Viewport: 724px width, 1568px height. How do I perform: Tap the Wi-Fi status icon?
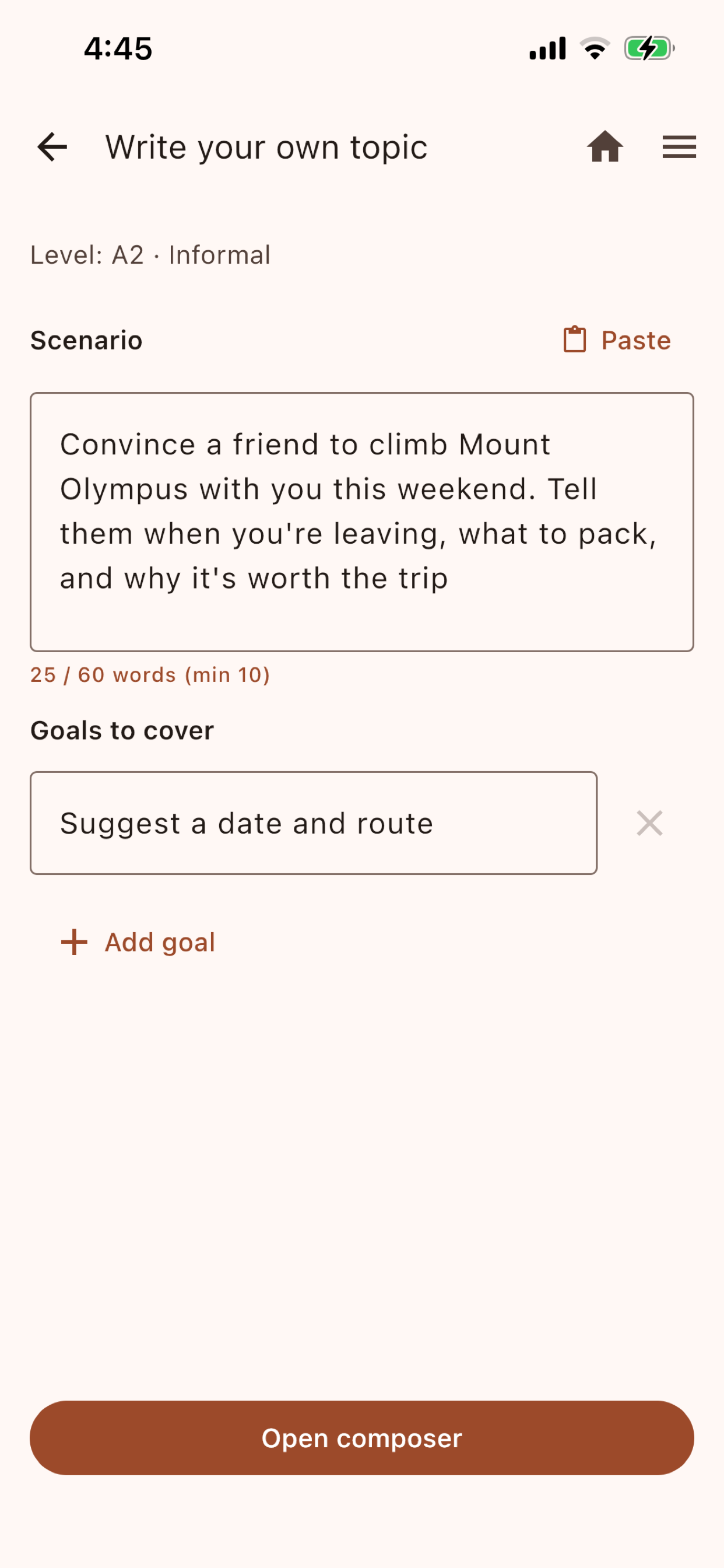pos(595,48)
